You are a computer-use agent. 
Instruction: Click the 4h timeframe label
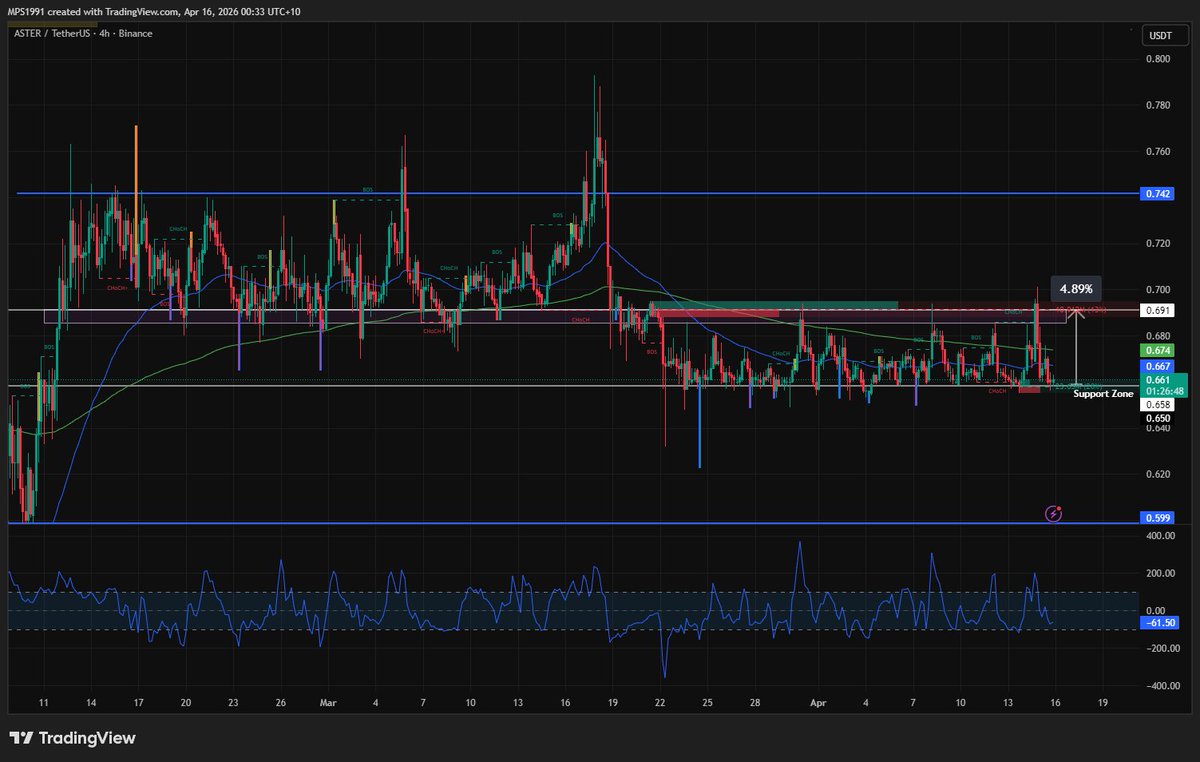[x=102, y=33]
